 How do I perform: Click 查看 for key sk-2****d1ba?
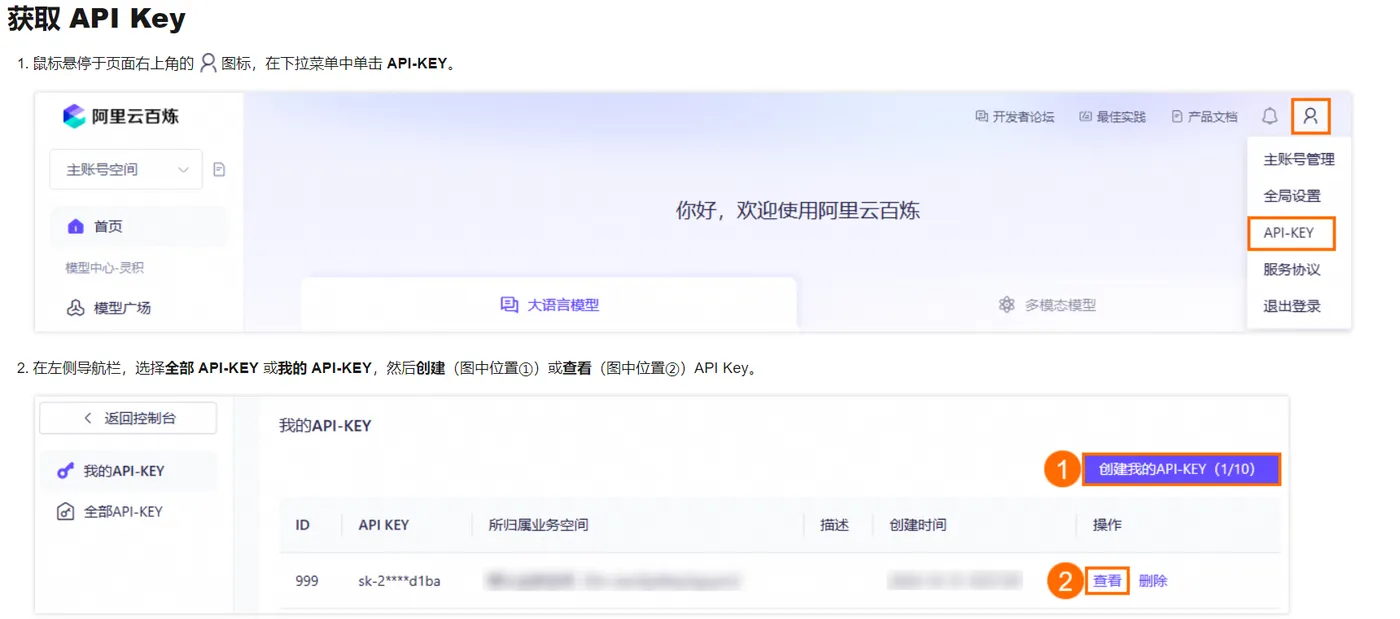point(1107,581)
